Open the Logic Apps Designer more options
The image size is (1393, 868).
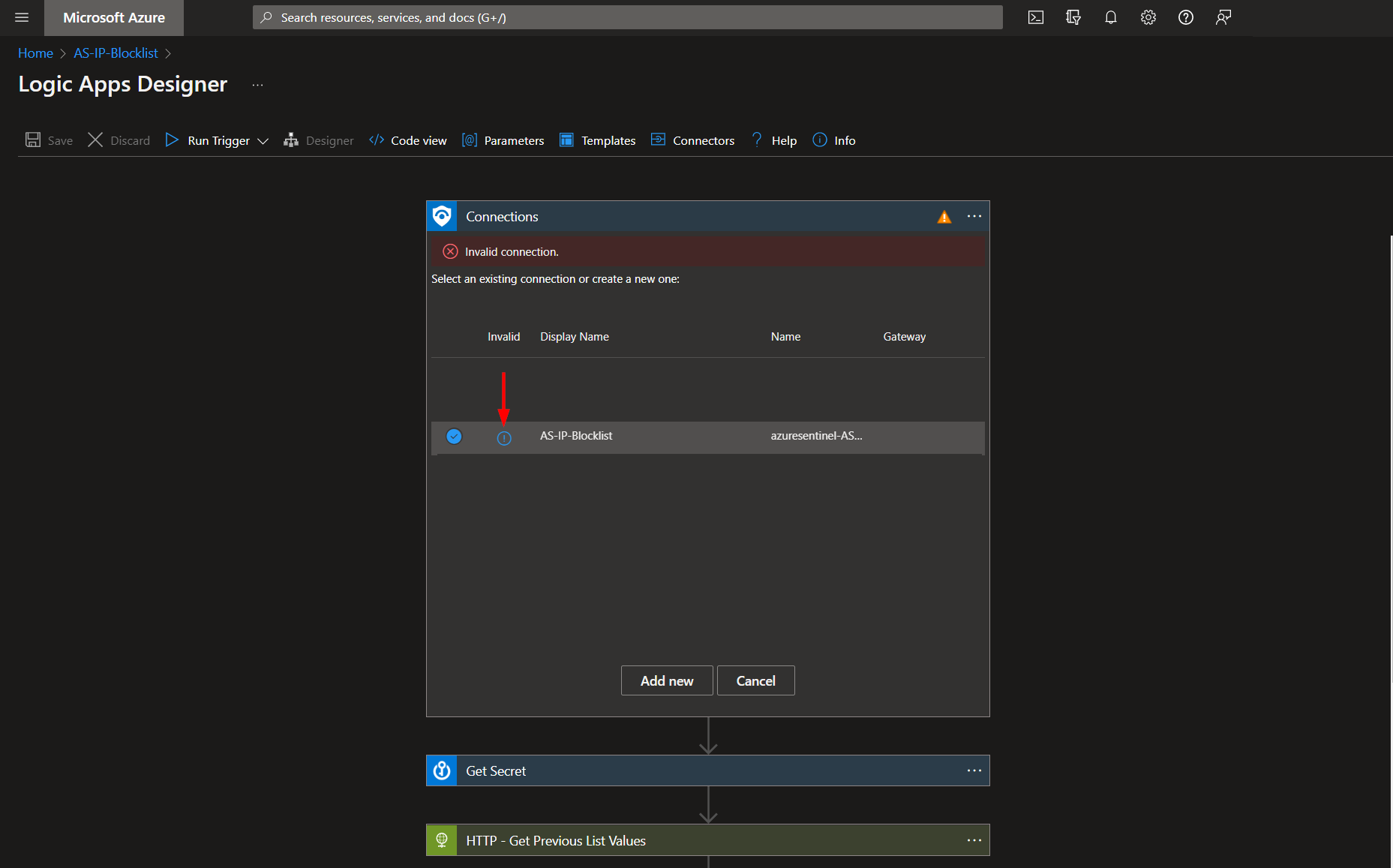(257, 85)
